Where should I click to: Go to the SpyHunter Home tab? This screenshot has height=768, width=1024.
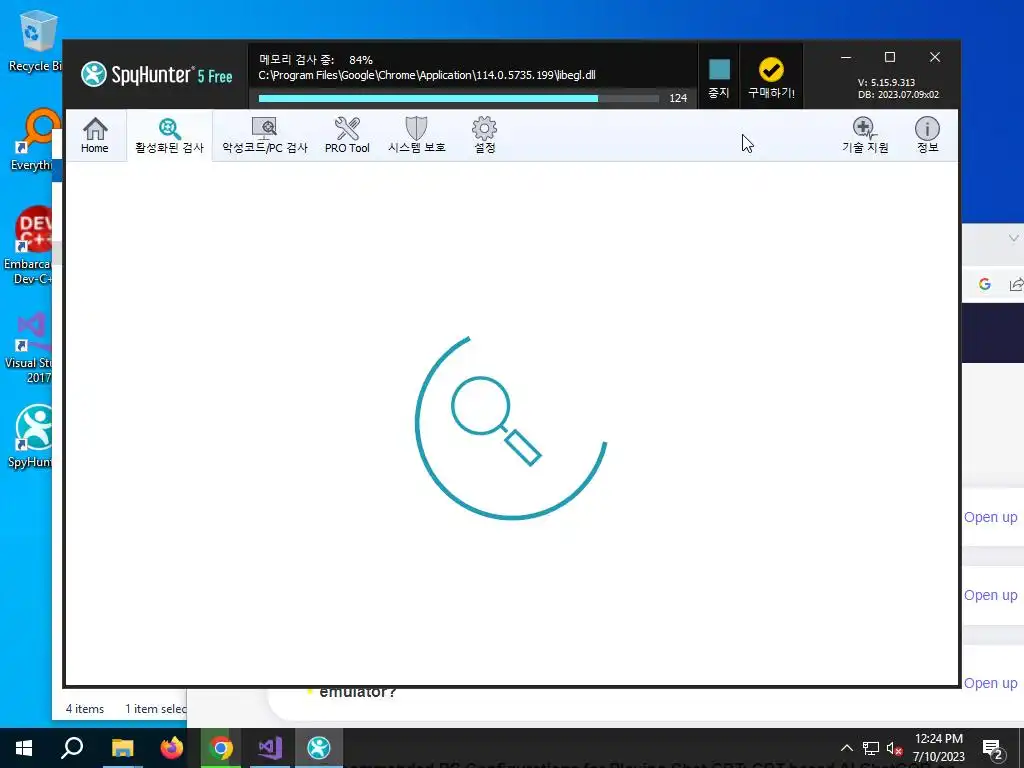tap(95, 136)
